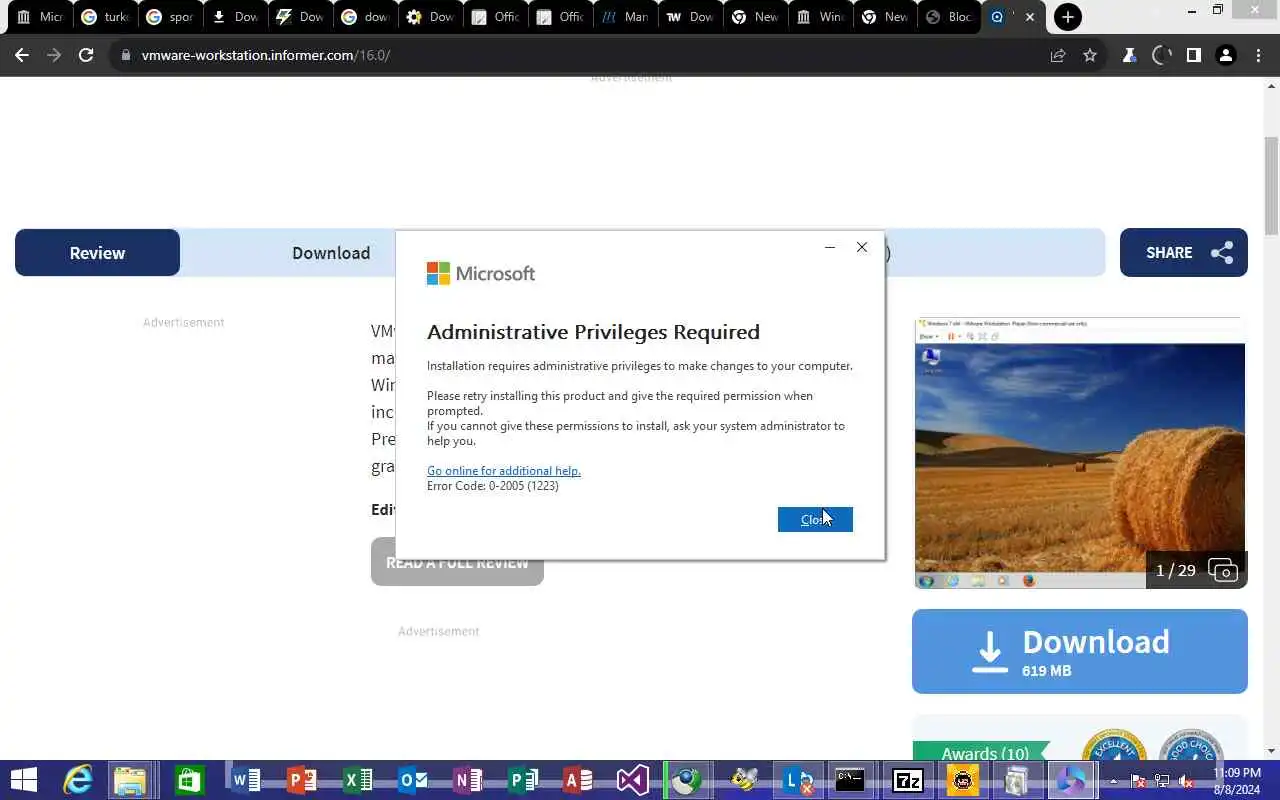
Task: Open File Explorer from the taskbar
Action: point(131,780)
